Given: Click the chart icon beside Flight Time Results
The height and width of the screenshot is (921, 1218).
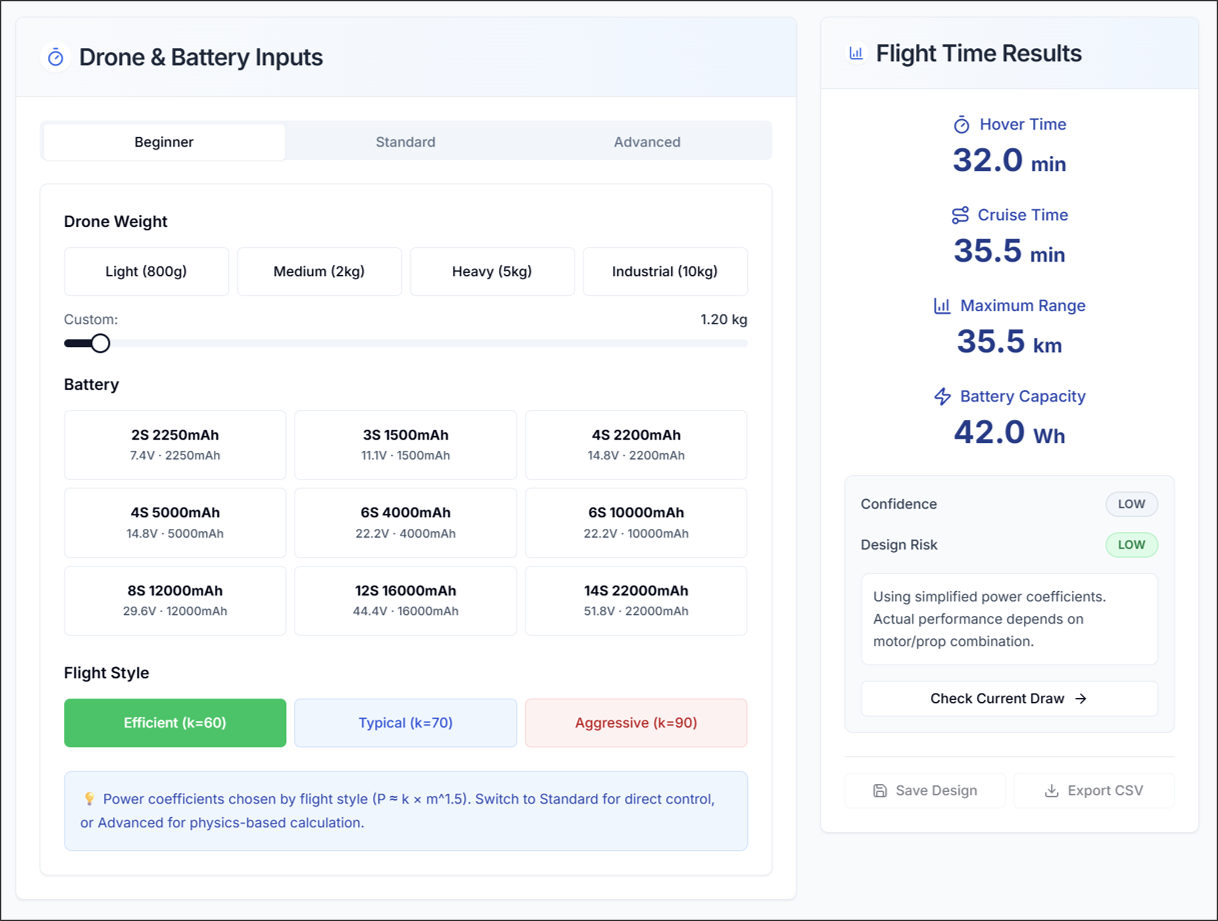Looking at the screenshot, I should click(854, 52).
